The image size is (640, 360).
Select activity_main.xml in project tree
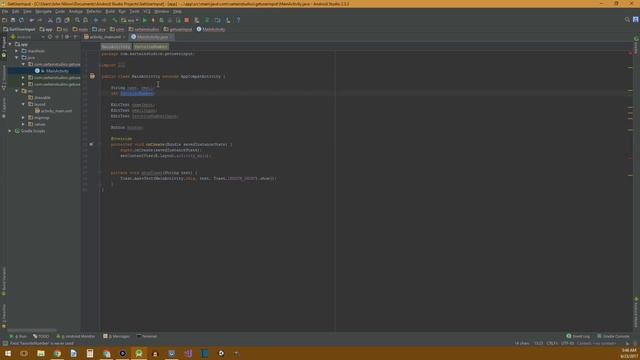[x=56, y=111]
